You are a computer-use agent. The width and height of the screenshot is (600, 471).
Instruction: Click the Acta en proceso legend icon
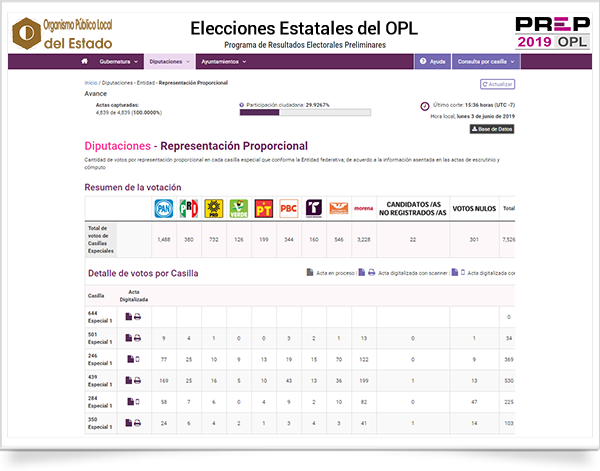click(310, 272)
